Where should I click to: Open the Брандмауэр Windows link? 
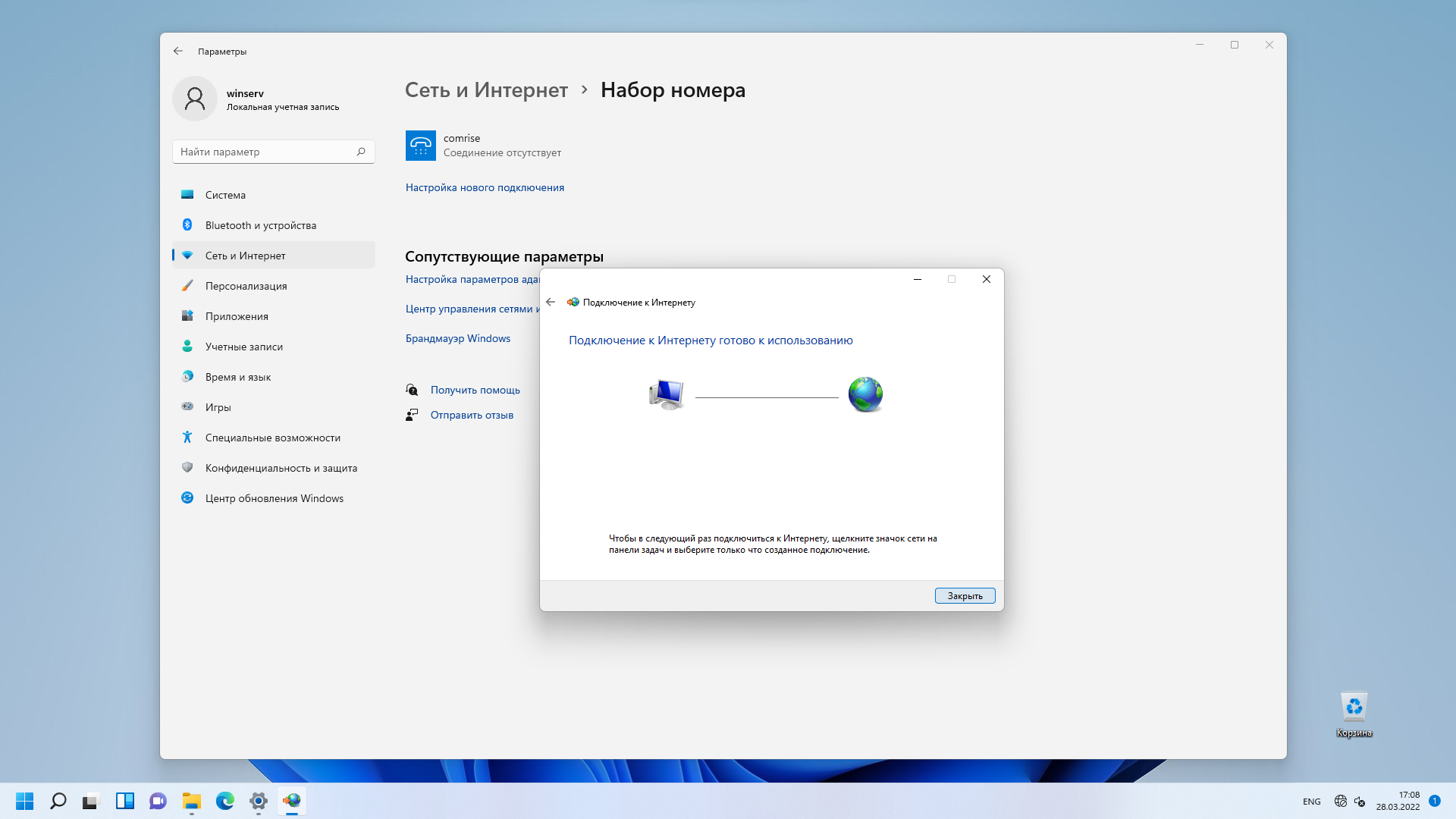tap(458, 338)
